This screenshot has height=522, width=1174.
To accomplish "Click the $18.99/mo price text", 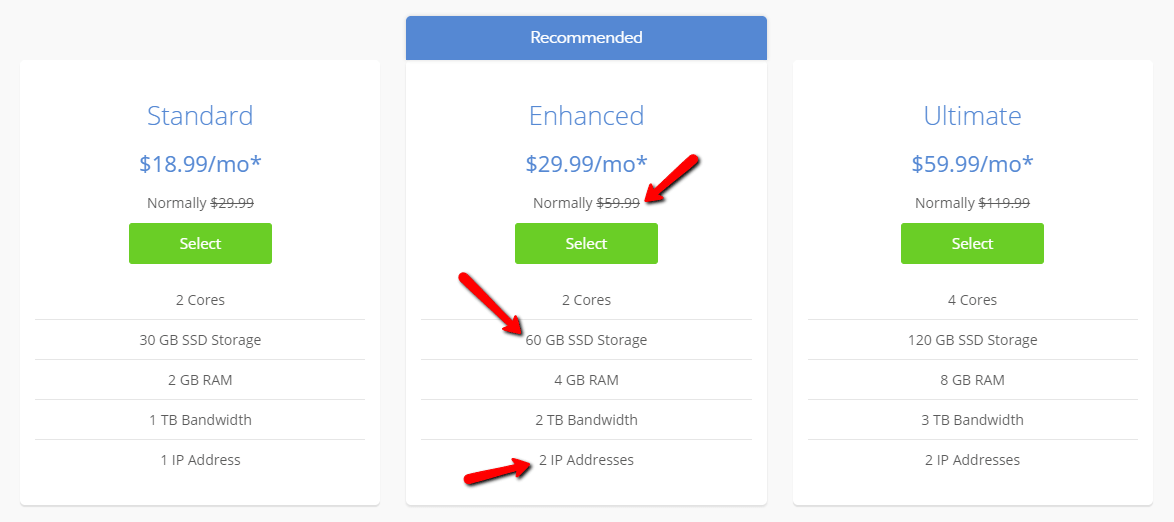I will coord(200,163).
